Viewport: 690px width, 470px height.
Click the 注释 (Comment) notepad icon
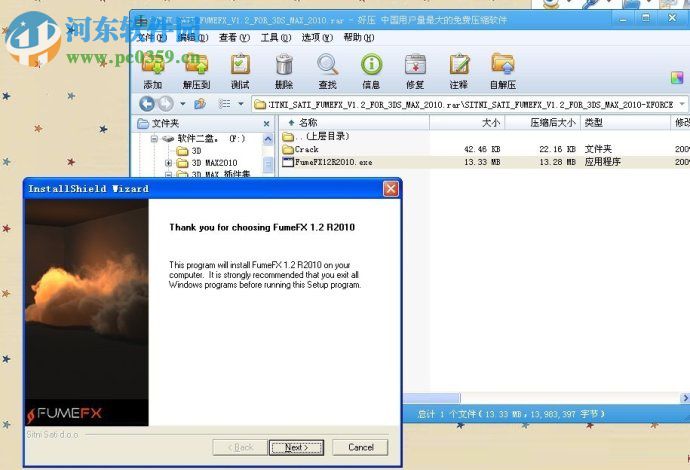tap(459, 64)
